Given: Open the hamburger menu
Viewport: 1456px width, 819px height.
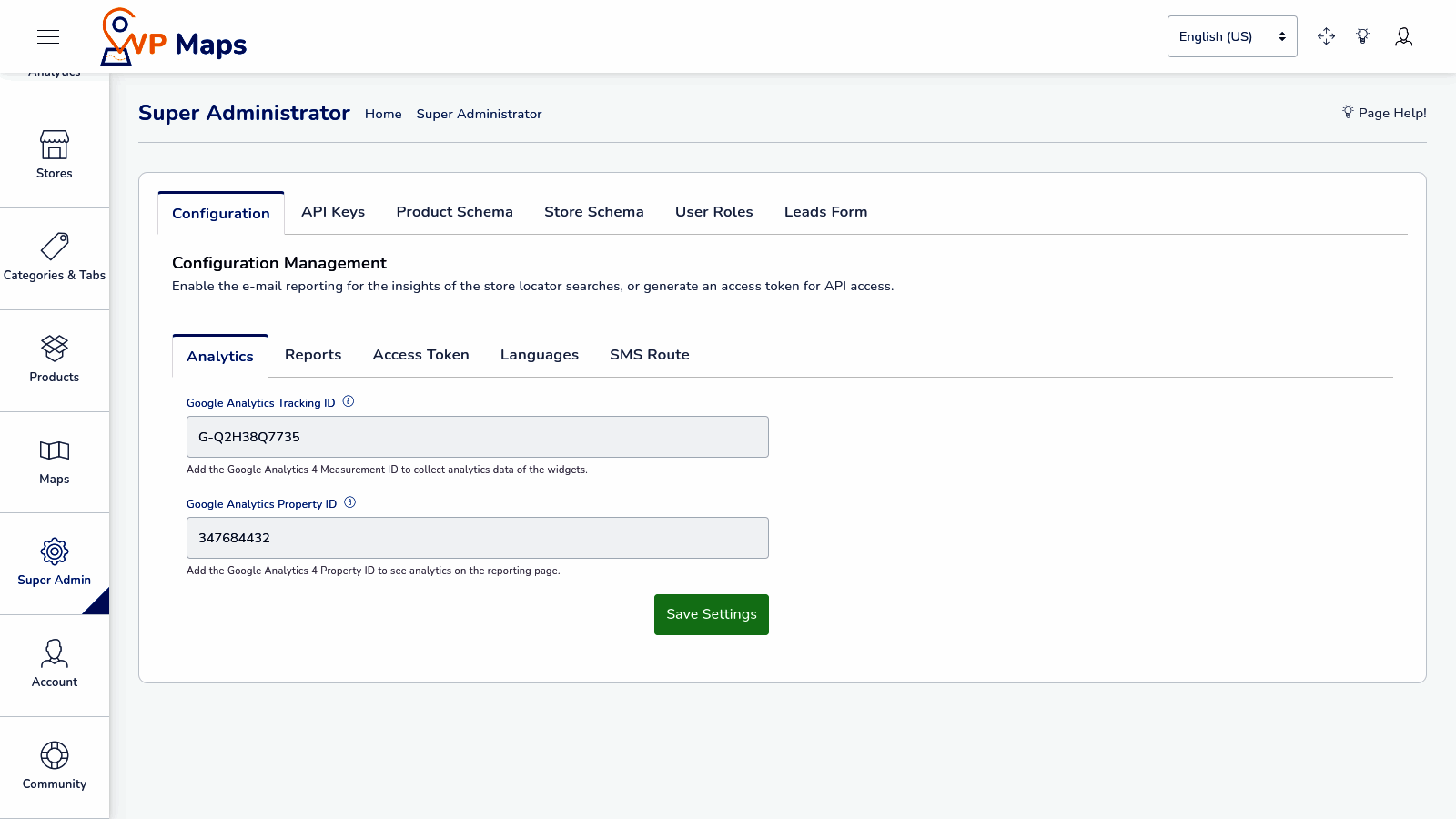Looking at the screenshot, I should [x=48, y=36].
